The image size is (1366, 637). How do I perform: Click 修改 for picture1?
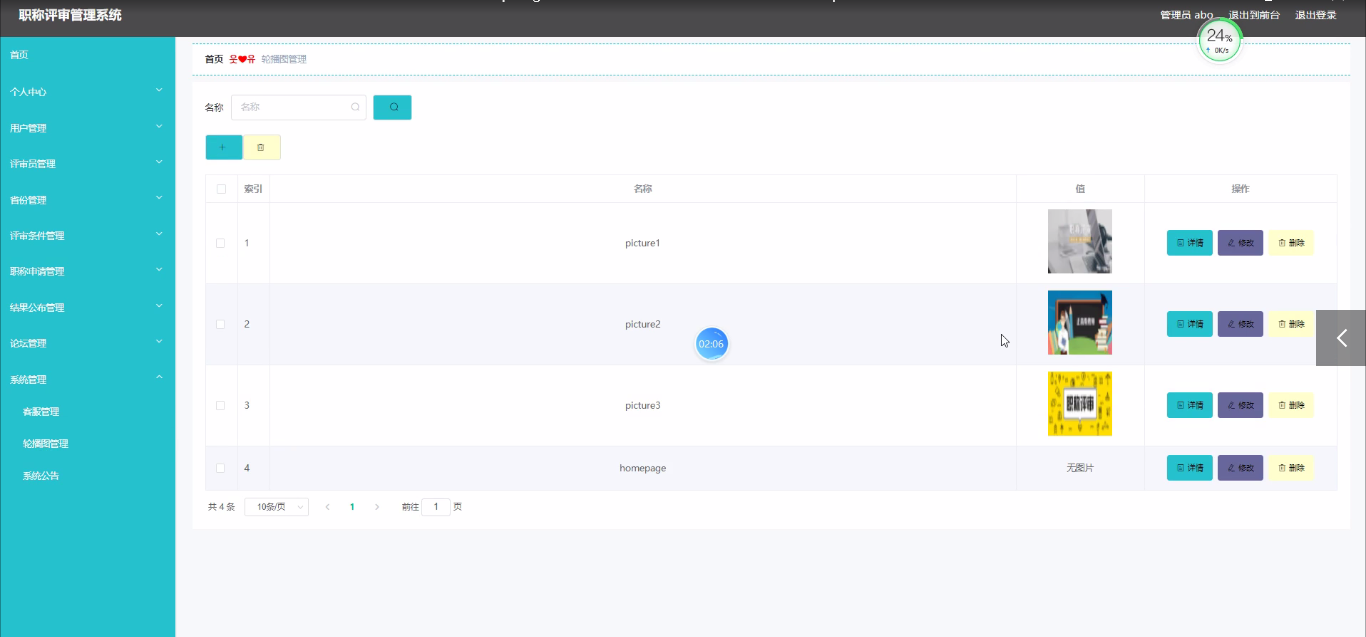[1240, 243]
